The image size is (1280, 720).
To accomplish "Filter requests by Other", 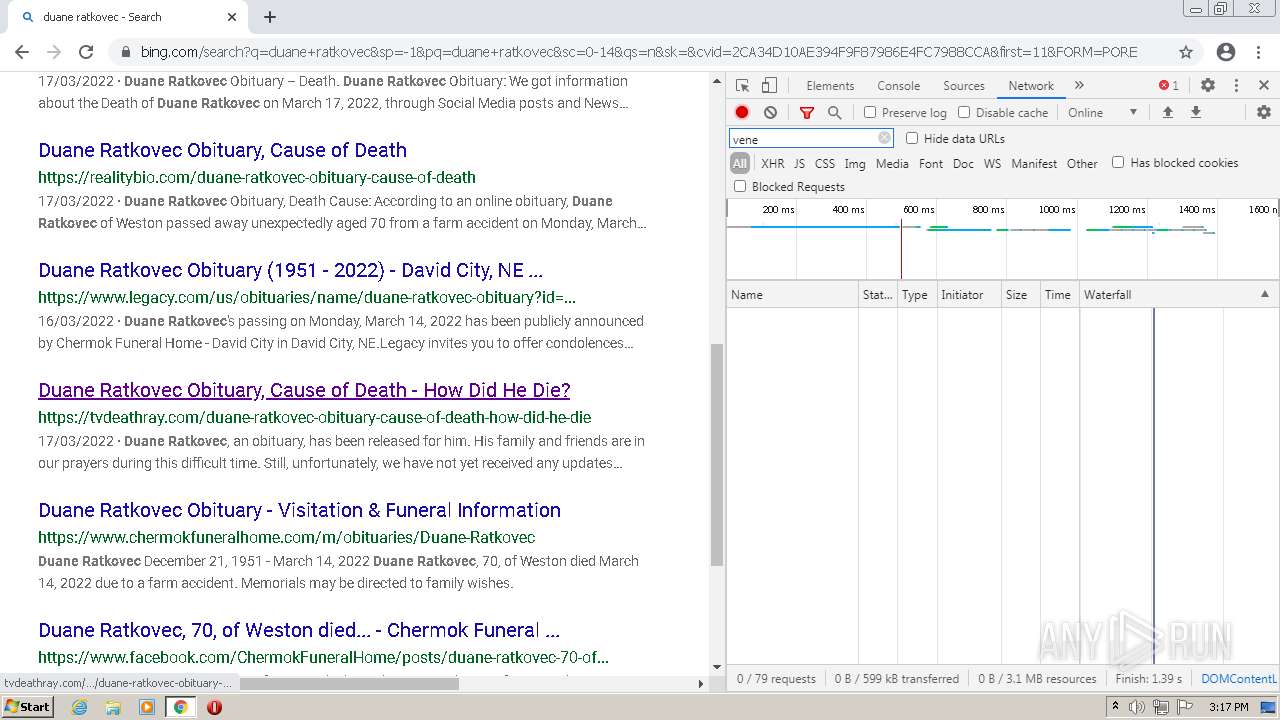I will tap(1082, 163).
